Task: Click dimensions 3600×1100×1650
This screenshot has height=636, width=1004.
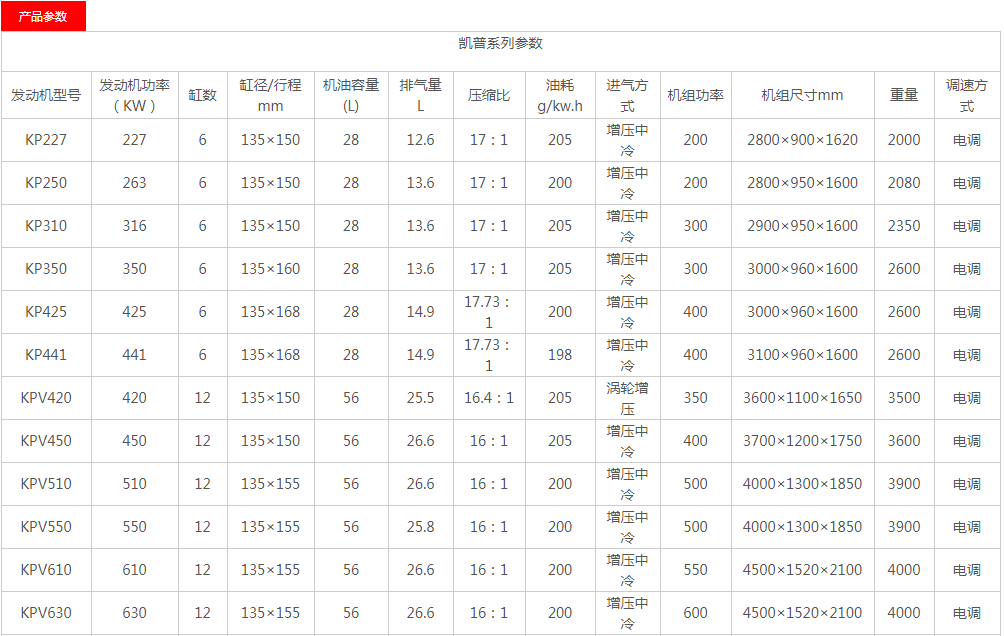Action: point(802,398)
